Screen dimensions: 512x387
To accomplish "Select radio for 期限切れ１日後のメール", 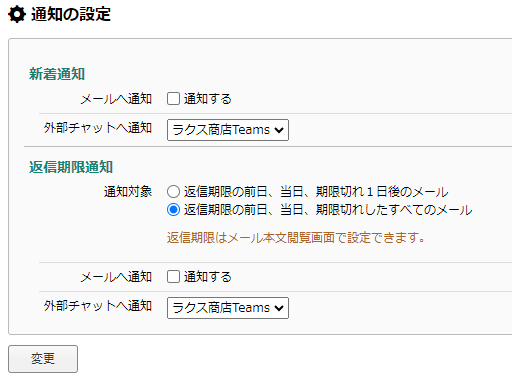I will [x=173, y=192].
